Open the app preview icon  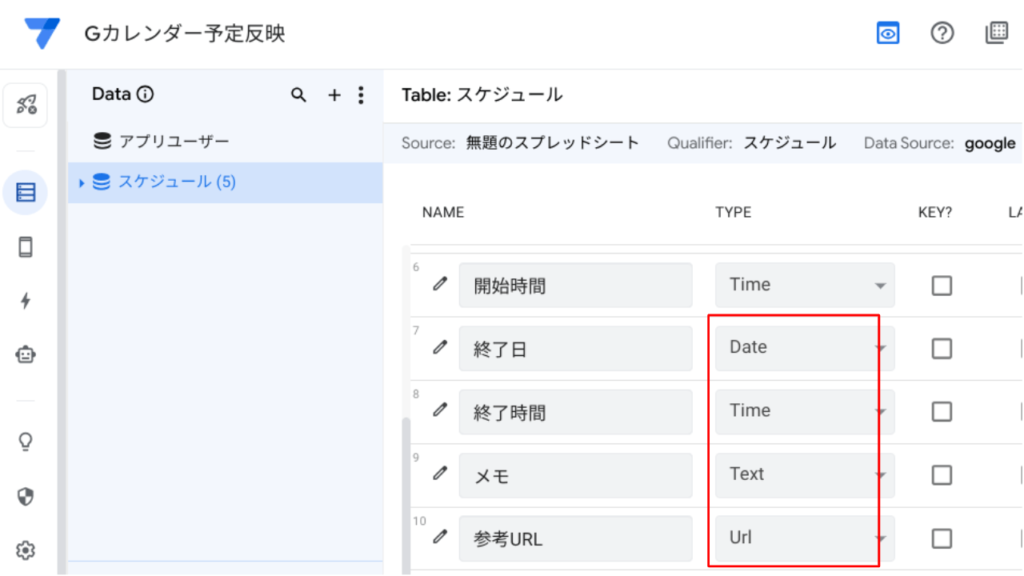pyautogui.click(x=888, y=33)
